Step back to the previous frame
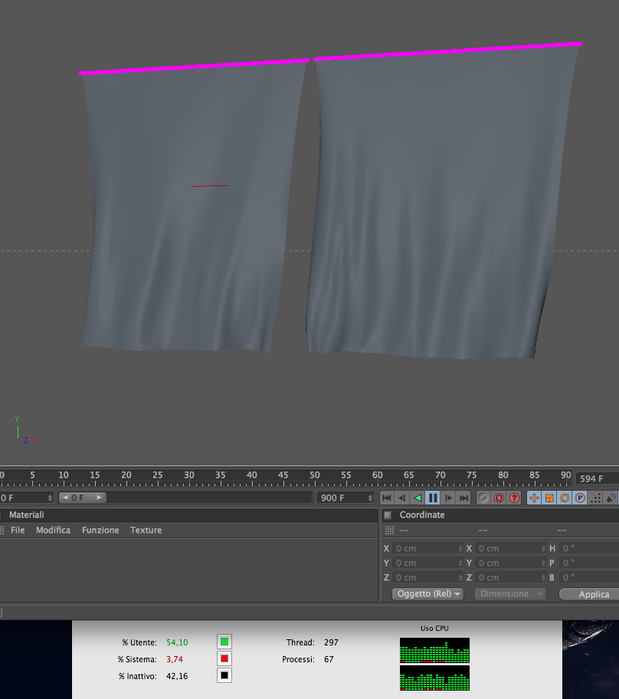The image size is (619, 699). coord(402,498)
